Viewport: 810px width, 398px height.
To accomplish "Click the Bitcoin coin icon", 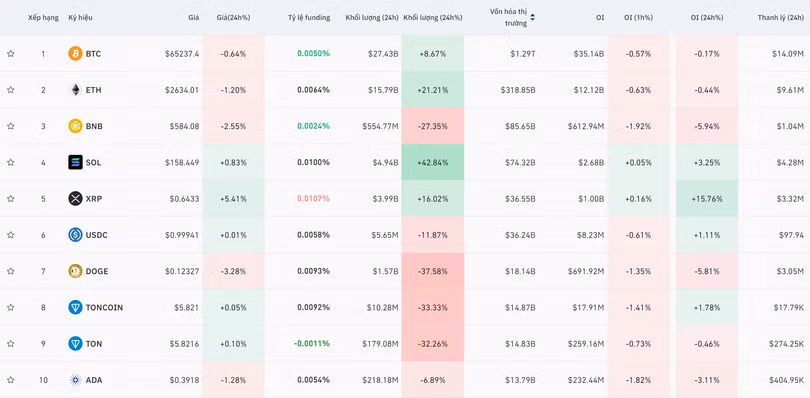I will coord(75,54).
